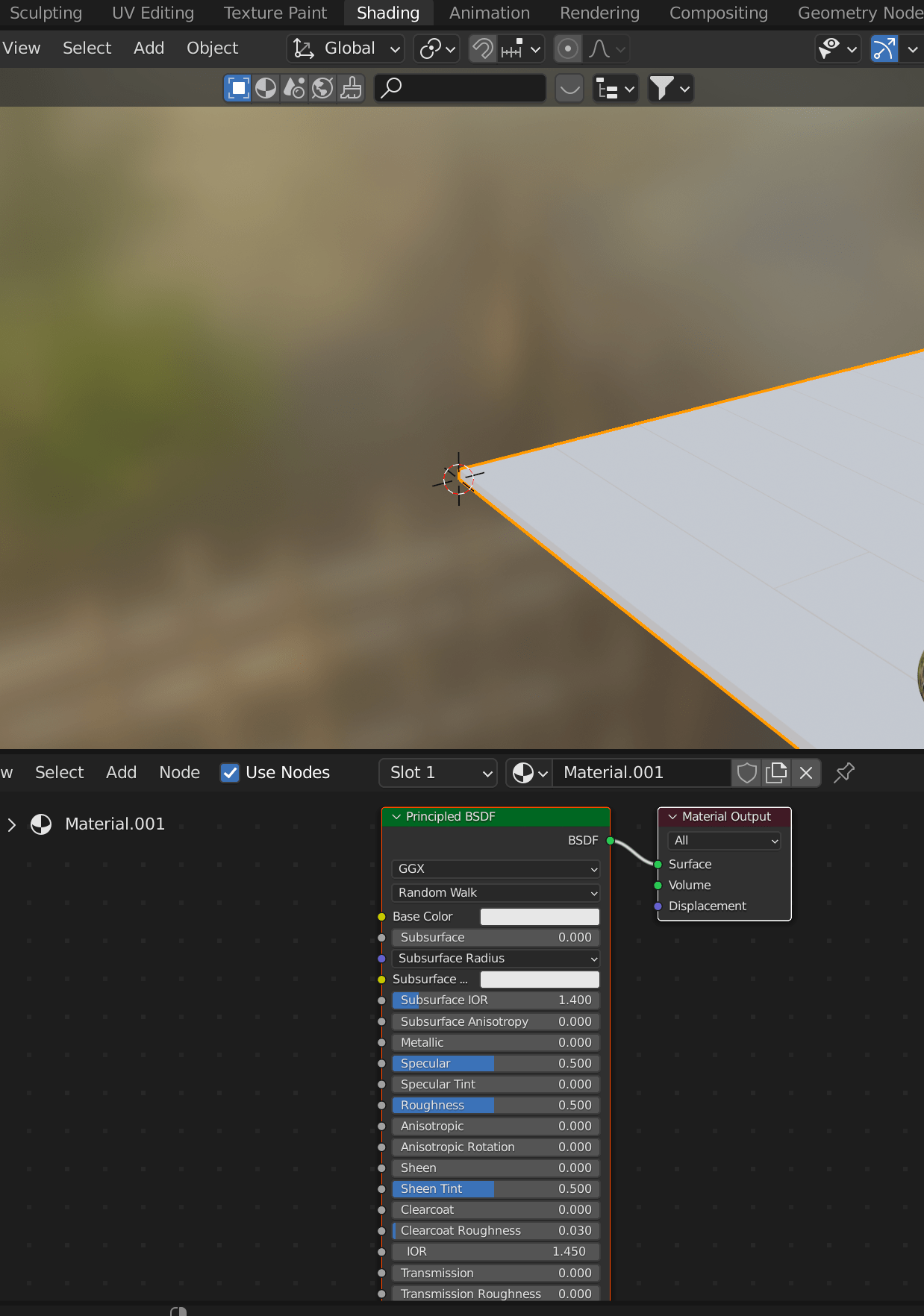The height and width of the screenshot is (1316, 924).
Task: Select the broom display mode icon
Action: pyautogui.click(x=351, y=89)
